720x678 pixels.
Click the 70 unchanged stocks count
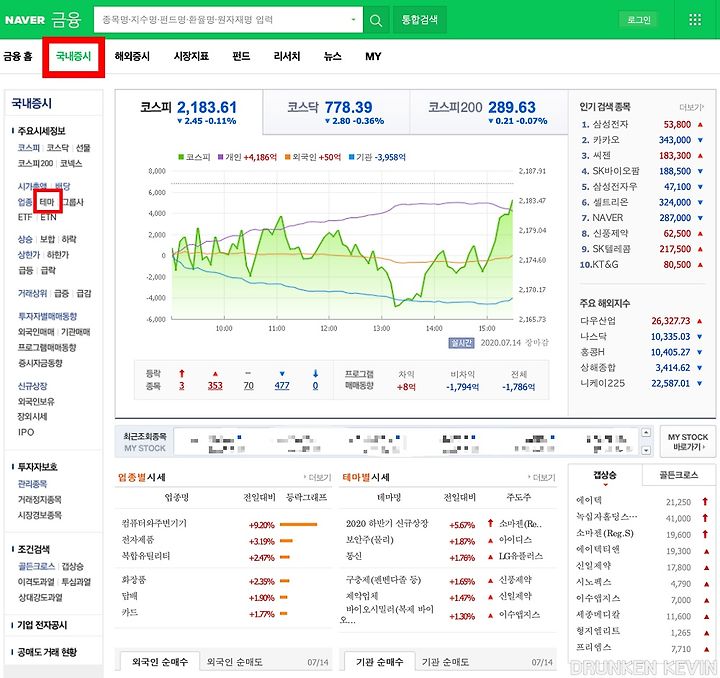pyautogui.click(x=248, y=386)
